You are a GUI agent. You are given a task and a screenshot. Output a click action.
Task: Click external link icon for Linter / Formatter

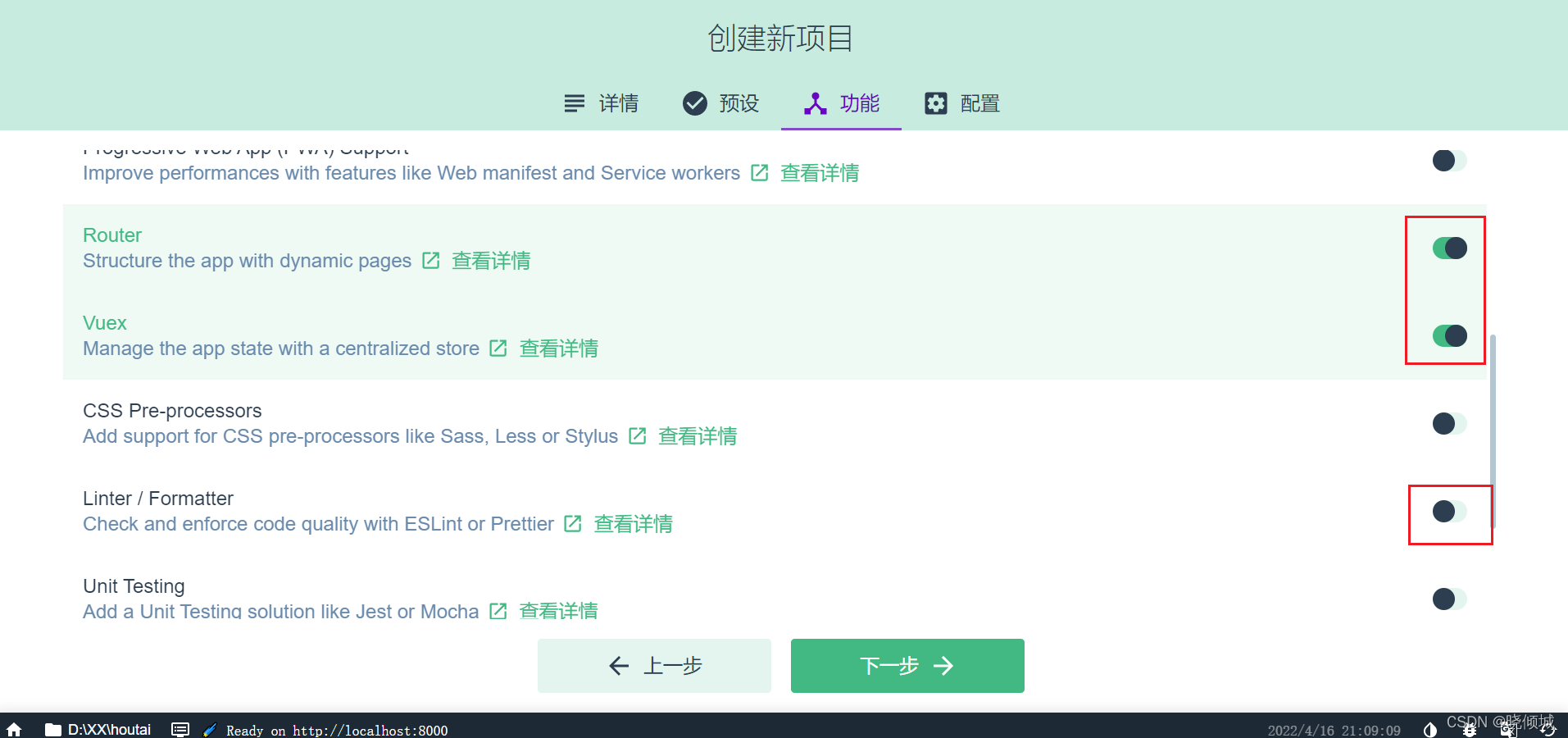tap(573, 524)
